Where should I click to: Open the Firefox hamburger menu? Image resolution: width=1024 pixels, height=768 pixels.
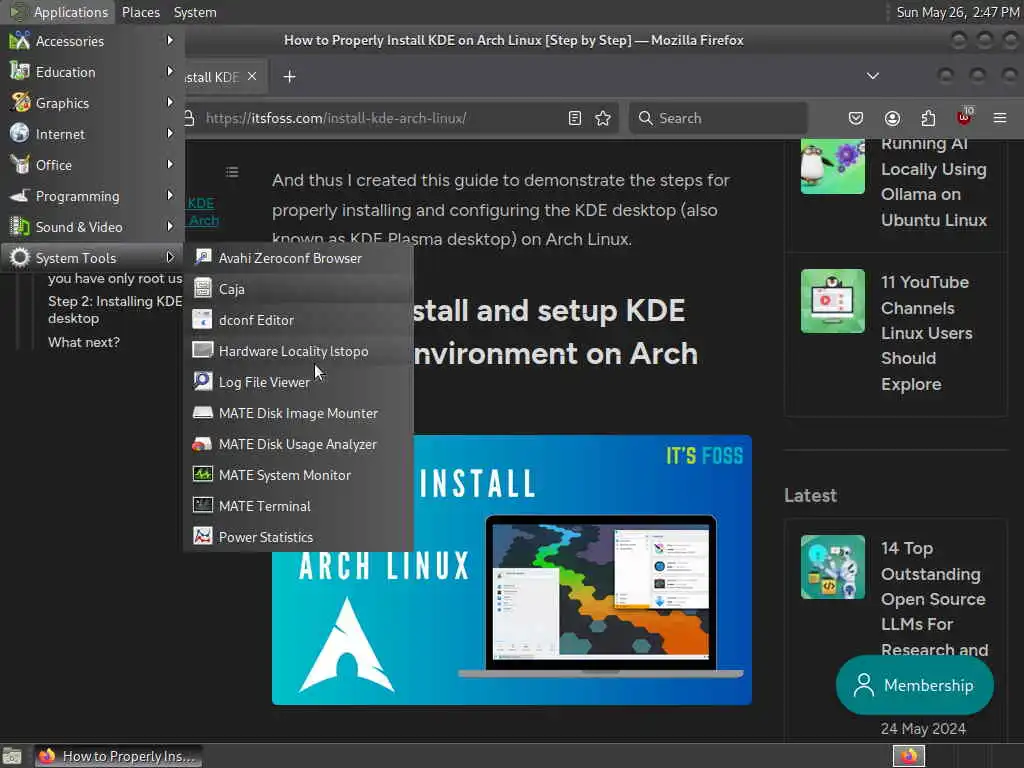pyautogui.click(x=1000, y=118)
